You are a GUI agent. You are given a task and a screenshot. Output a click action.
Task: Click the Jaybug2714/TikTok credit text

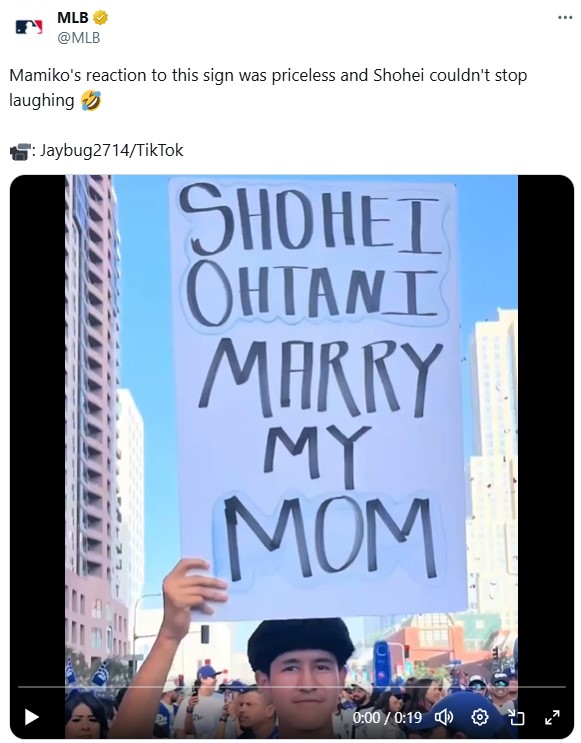(x=111, y=151)
